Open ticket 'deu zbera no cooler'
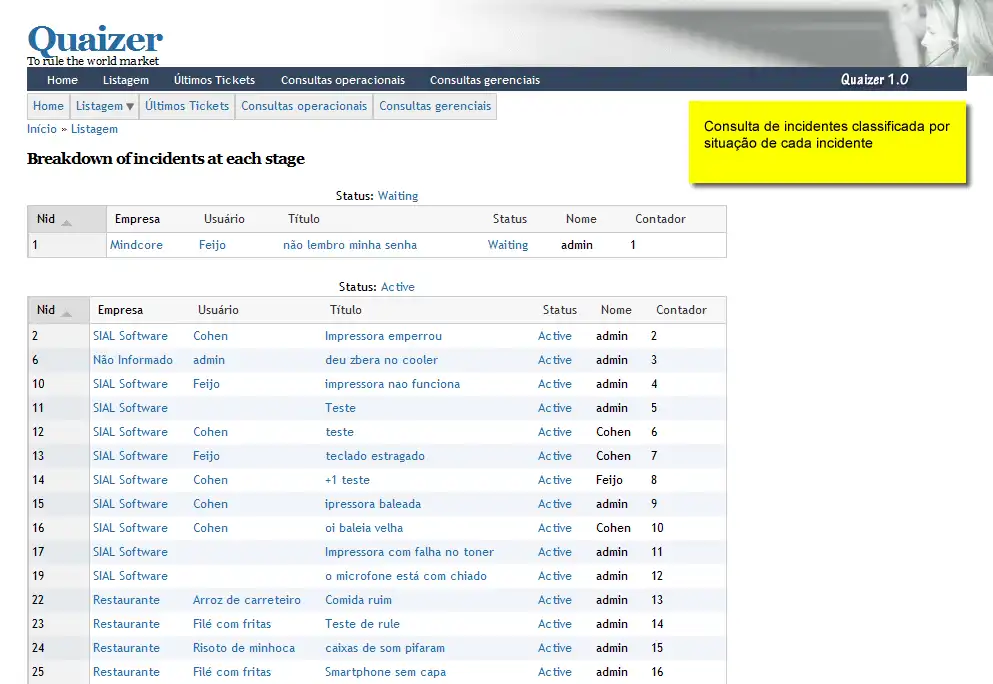The width and height of the screenshot is (993, 684). [x=381, y=360]
